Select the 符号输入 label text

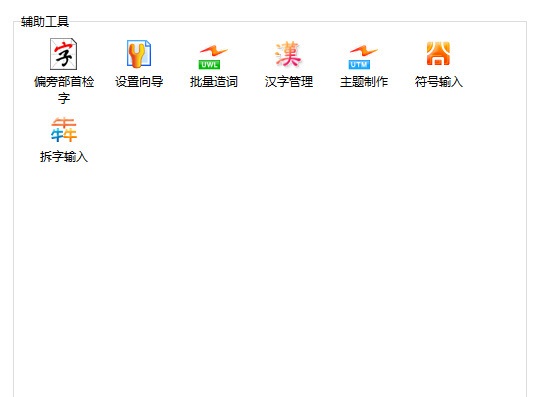coord(438,82)
